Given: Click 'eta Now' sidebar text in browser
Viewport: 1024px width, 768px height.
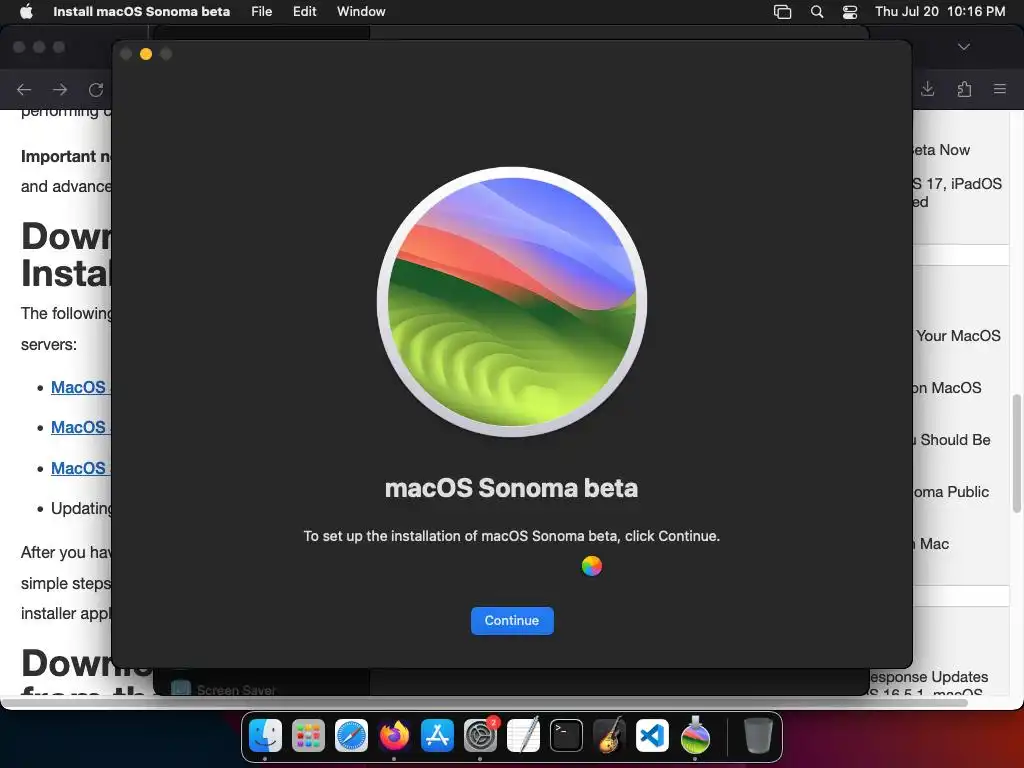Looking at the screenshot, I should [941, 150].
